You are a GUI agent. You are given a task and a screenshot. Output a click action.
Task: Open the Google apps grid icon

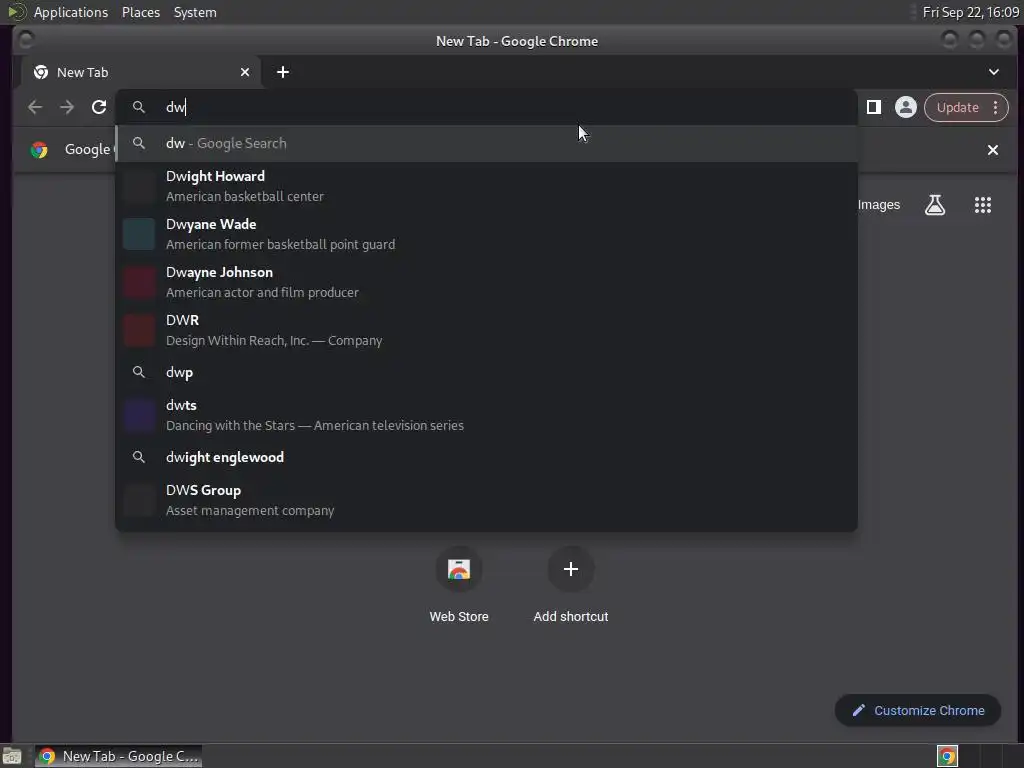click(x=983, y=205)
